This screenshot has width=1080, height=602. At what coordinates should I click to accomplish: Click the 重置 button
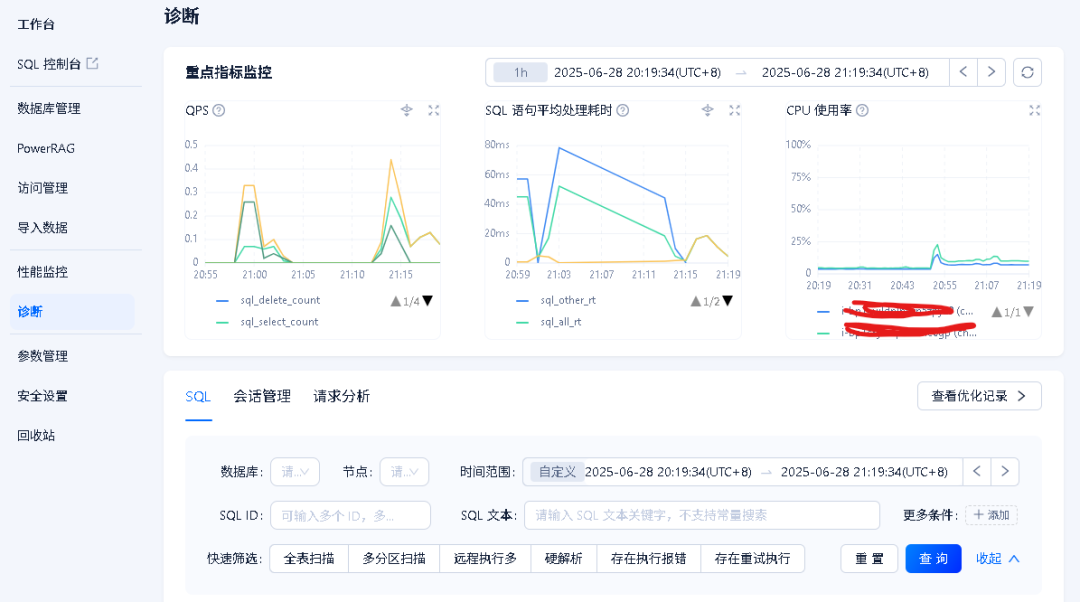pyautogui.click(x=869, y=559)
